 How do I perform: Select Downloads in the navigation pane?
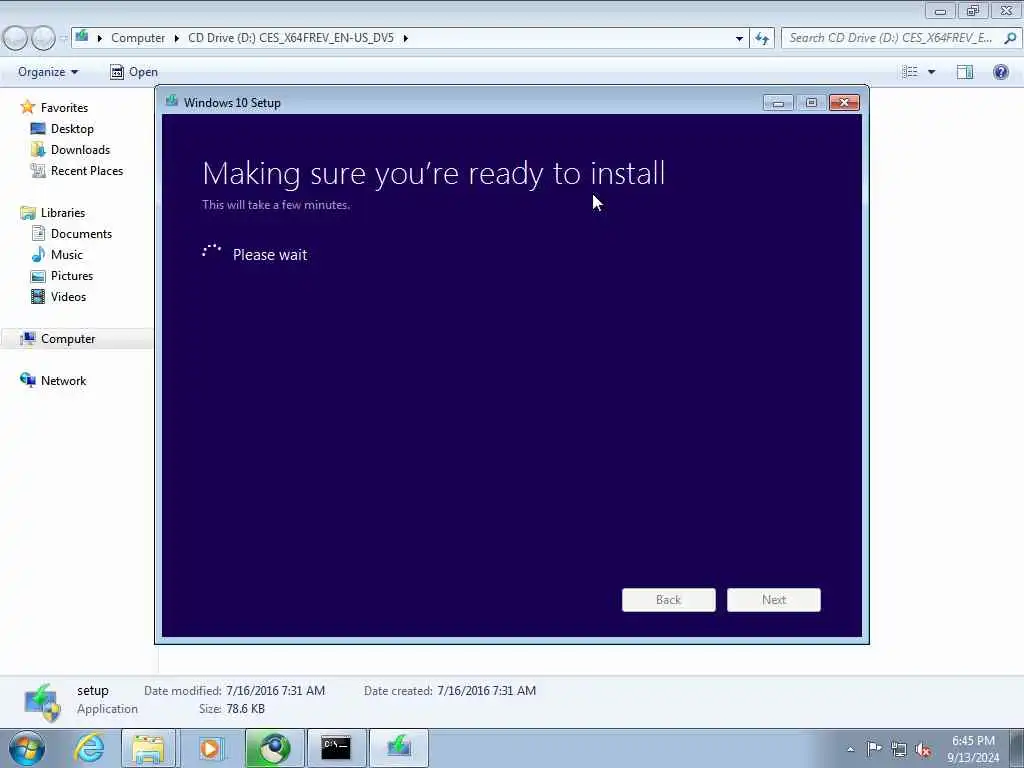click(x=80, y=150)
